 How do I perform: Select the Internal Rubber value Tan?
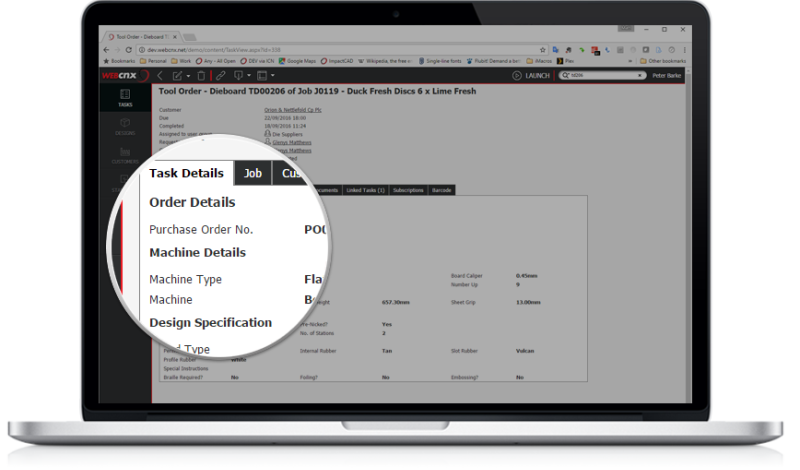click(x=387, y=351)
